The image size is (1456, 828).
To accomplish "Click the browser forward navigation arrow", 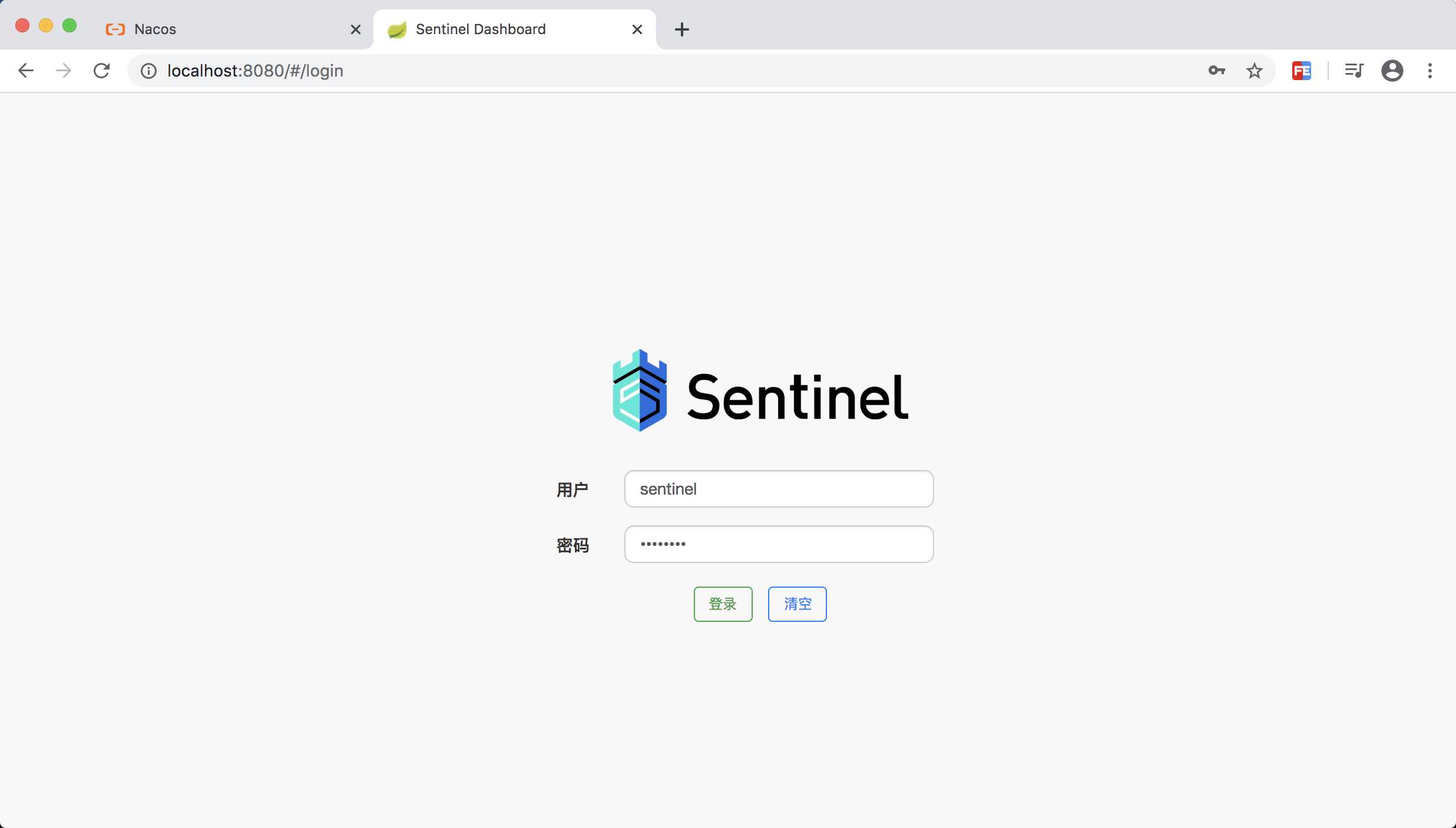I will pyautogui.click(x=62, y=70).
